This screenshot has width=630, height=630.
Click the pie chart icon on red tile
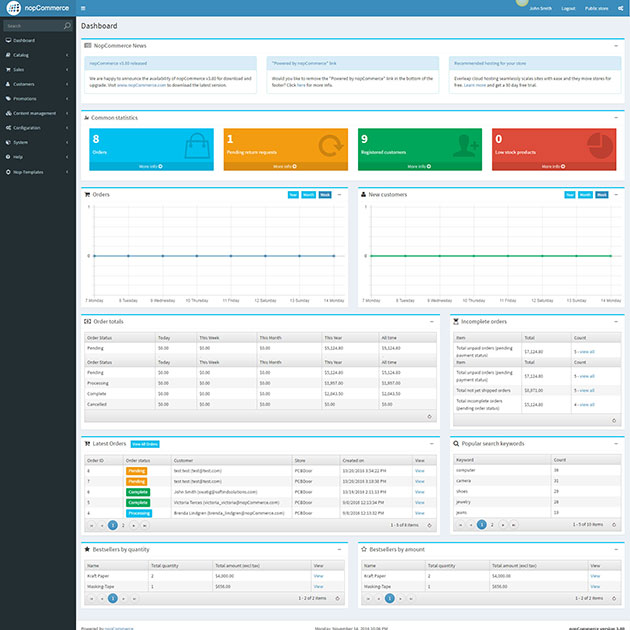tap(599, 145)
